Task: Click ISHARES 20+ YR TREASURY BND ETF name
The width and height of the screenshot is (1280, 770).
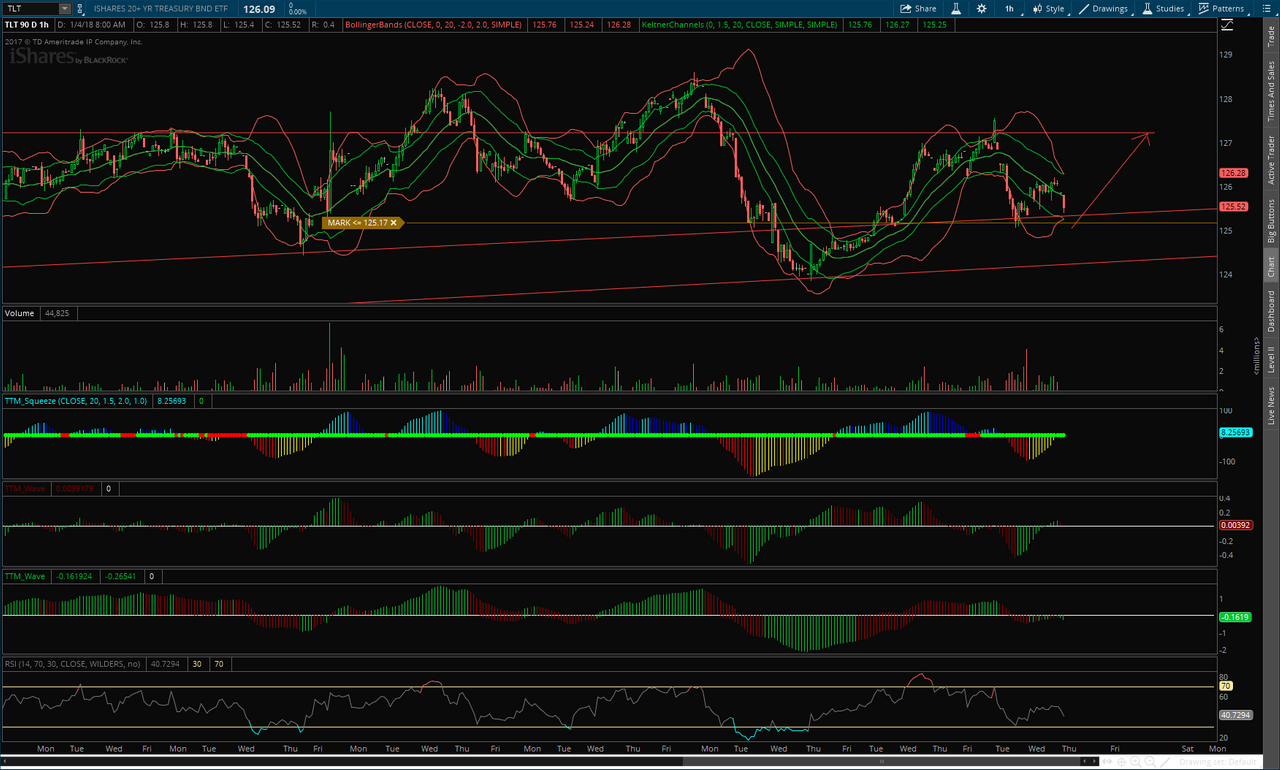Action: click(x=161, y=9)
